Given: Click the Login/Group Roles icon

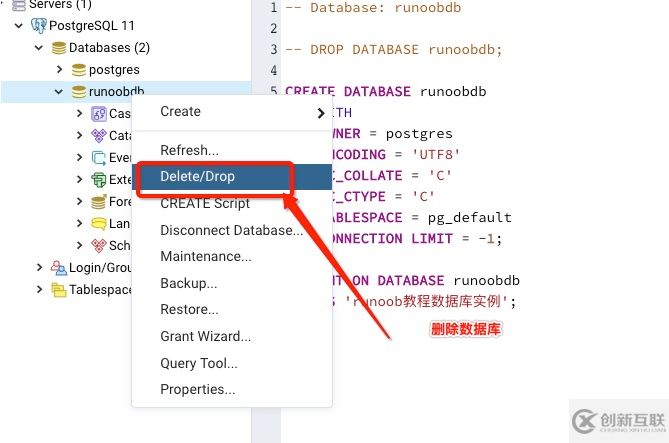Looking at the screenshot, I should pyautogui.click(x=58, y=268).
